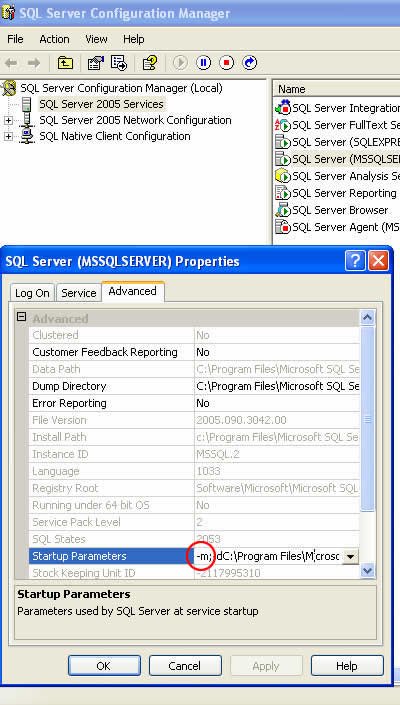Click the Clustered property row
Image resolution: width=400 pixels, height=705 pixels.
(194, 335)
